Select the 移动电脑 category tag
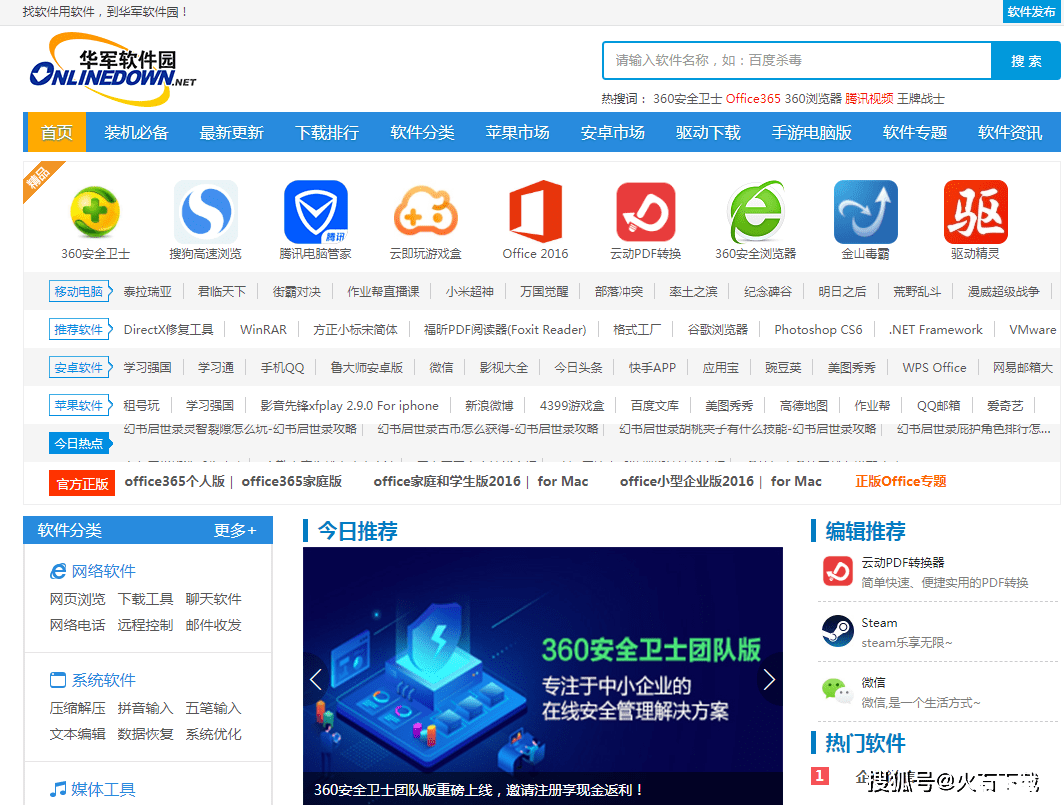1064x805 pixels. (79, 291)
